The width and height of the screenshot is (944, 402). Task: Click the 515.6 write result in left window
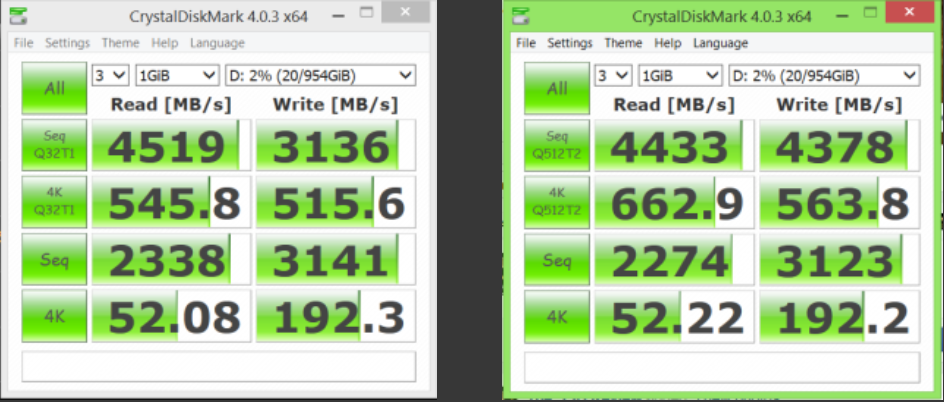tap(335, 202)
